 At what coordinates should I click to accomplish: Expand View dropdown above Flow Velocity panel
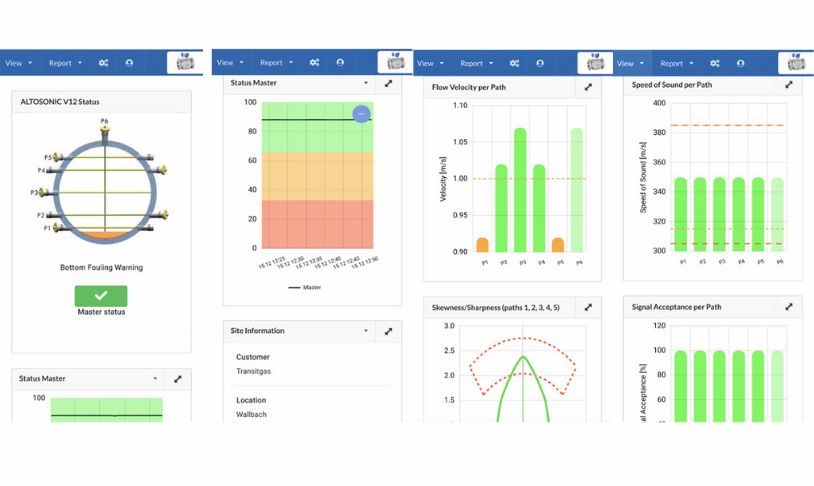[430, 63]
